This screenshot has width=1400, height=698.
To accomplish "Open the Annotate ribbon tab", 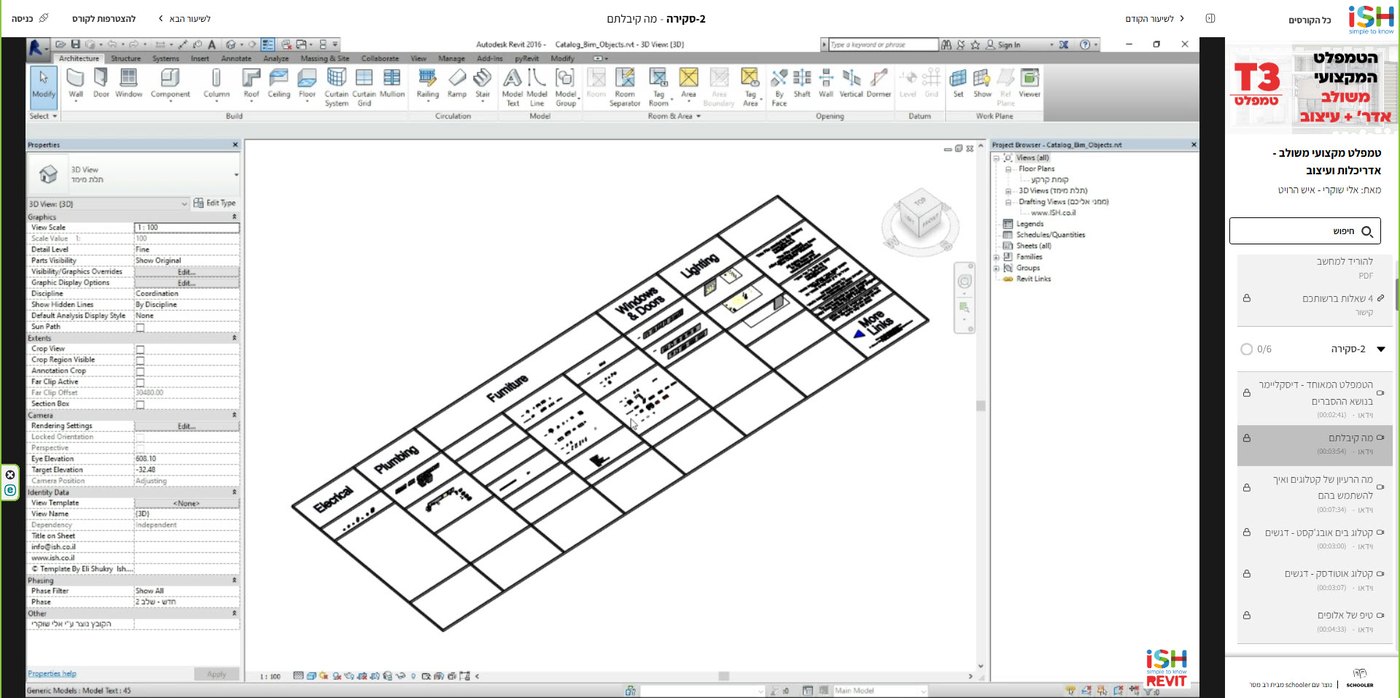I will pyautogui.click(x=236, y=59).
